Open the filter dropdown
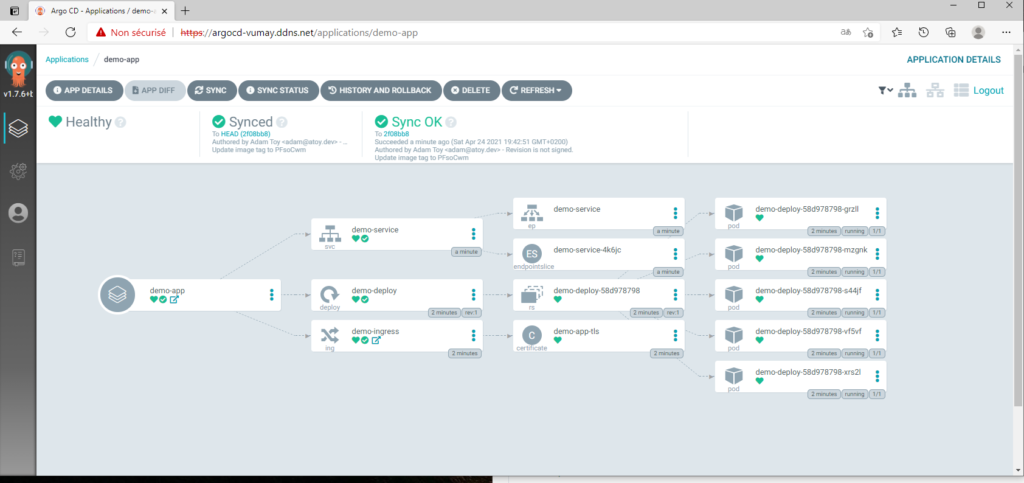 [x=885, y=90]
